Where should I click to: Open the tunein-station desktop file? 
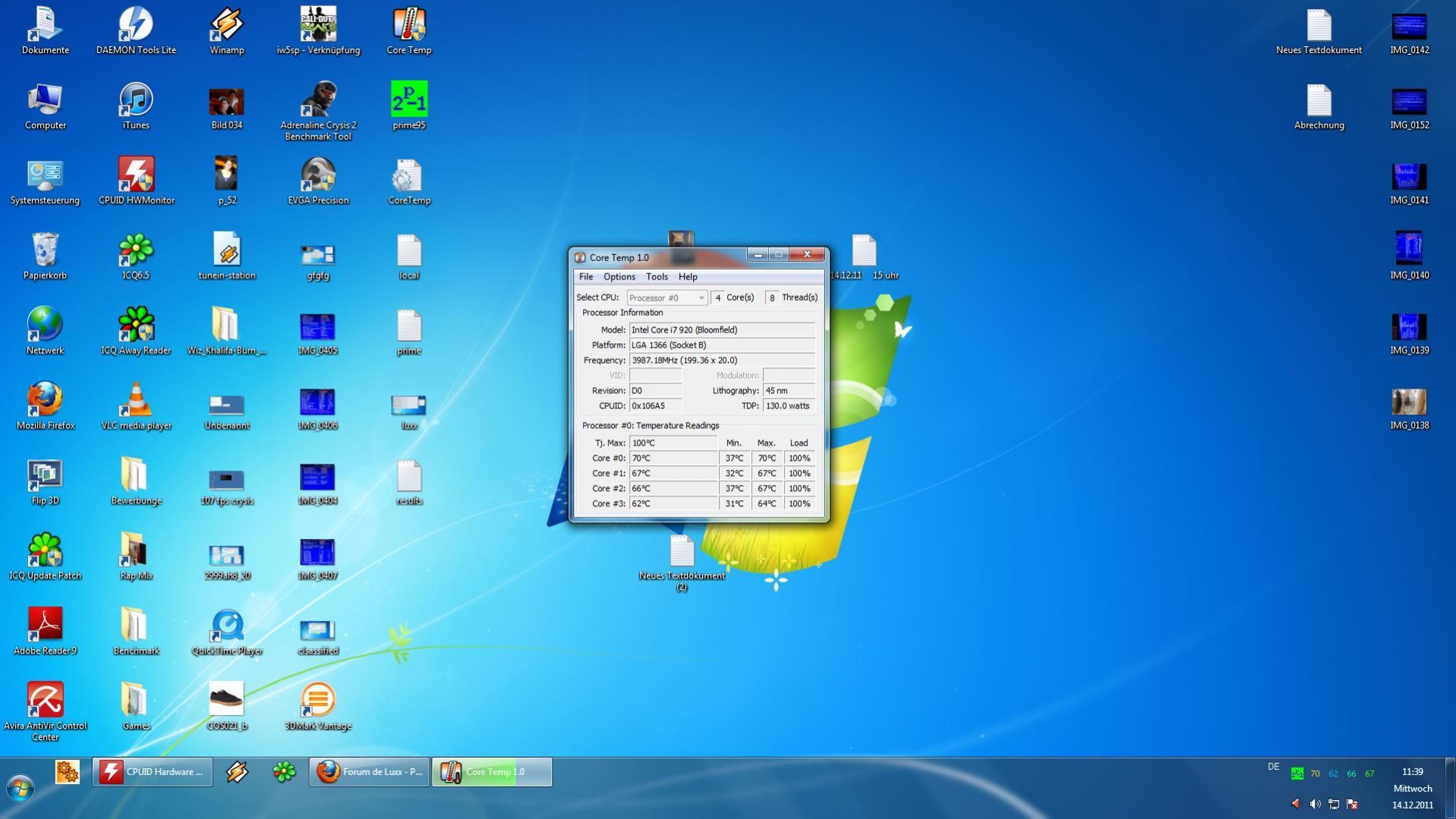pos(226,256)
